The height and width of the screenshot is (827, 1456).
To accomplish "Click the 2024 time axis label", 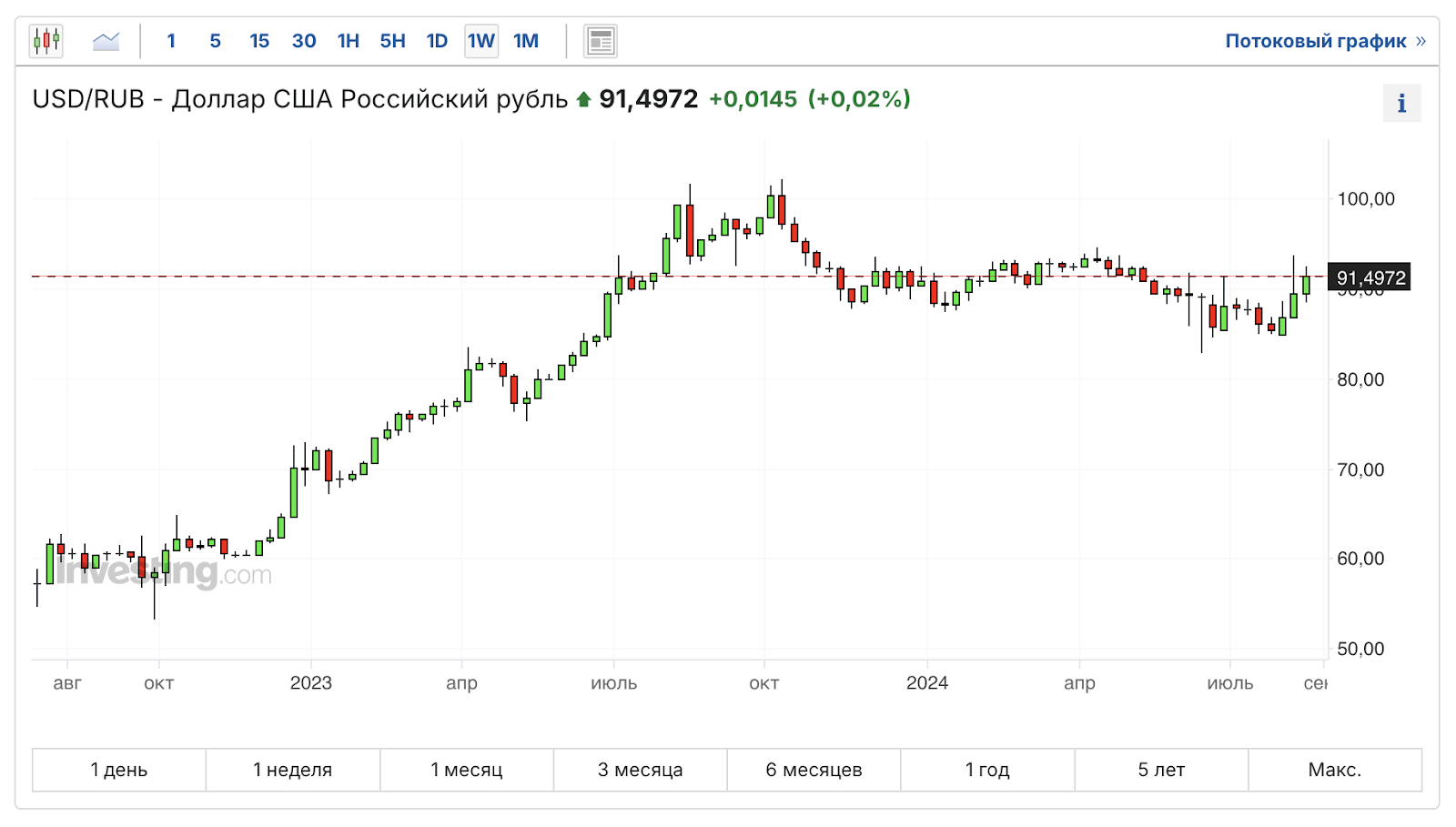I will [x=927, y=683].
